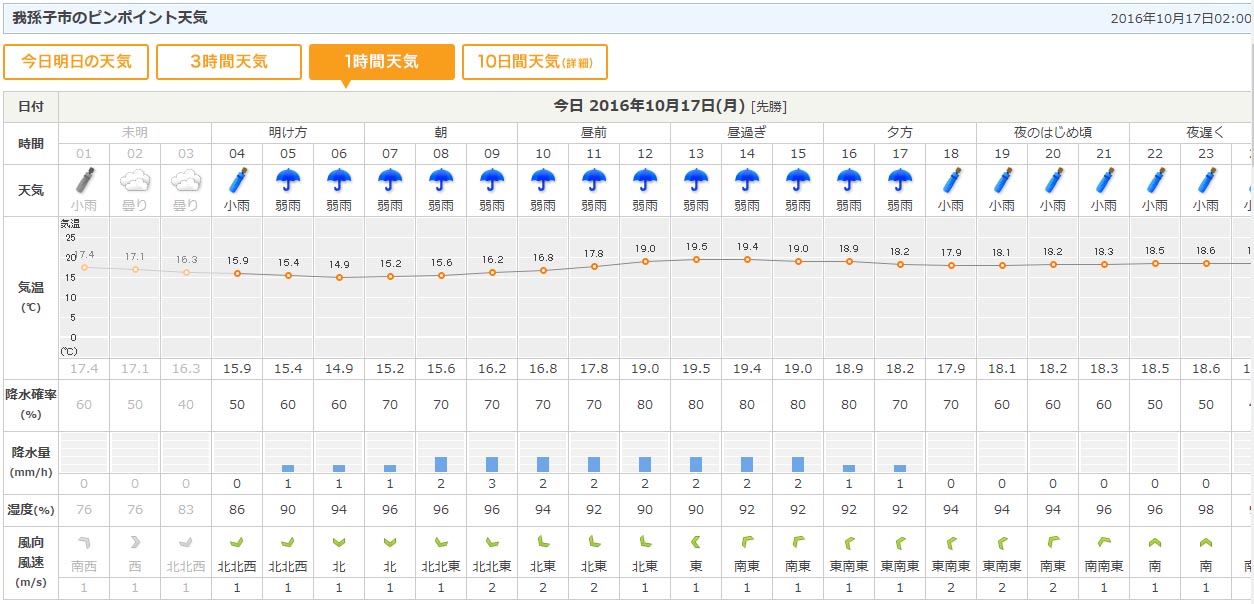Click the hour 04 precipitation probability value 50

pyautogui.click(x=237, y=405)
